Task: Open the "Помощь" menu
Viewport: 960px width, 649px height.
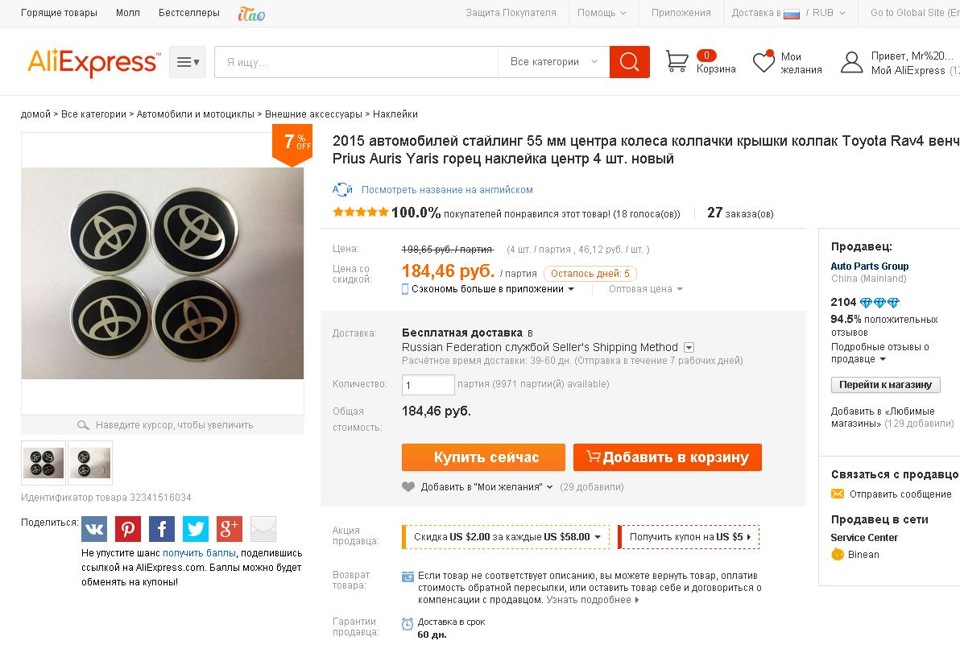Action: pyautogui.click(x=602, y=13)
